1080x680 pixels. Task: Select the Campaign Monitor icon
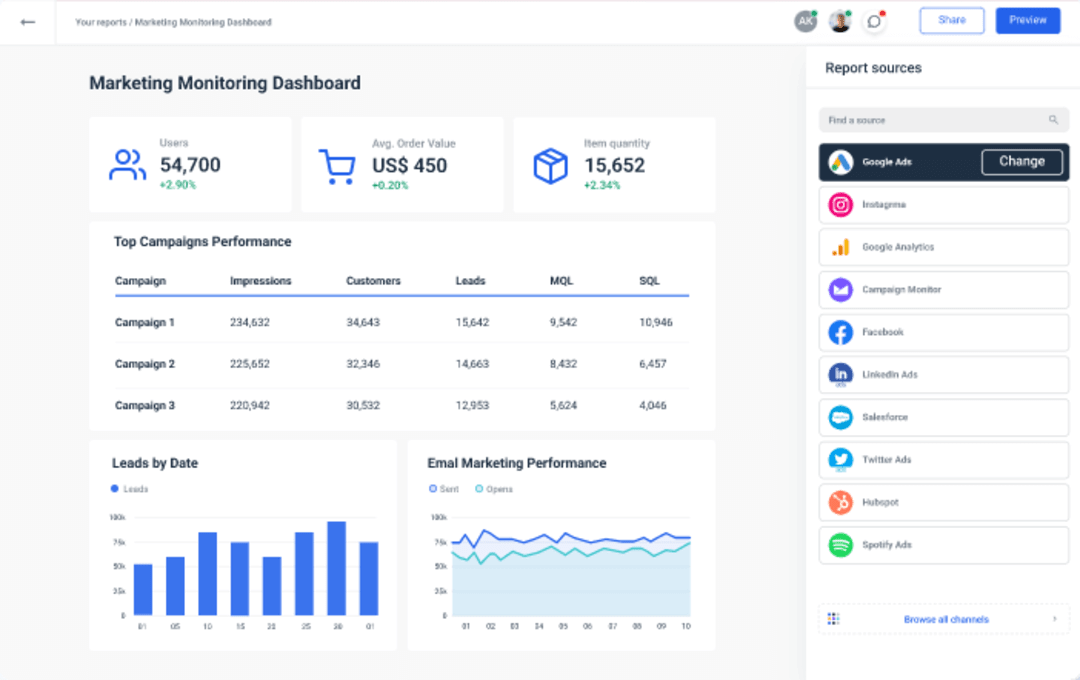point(840,289)
